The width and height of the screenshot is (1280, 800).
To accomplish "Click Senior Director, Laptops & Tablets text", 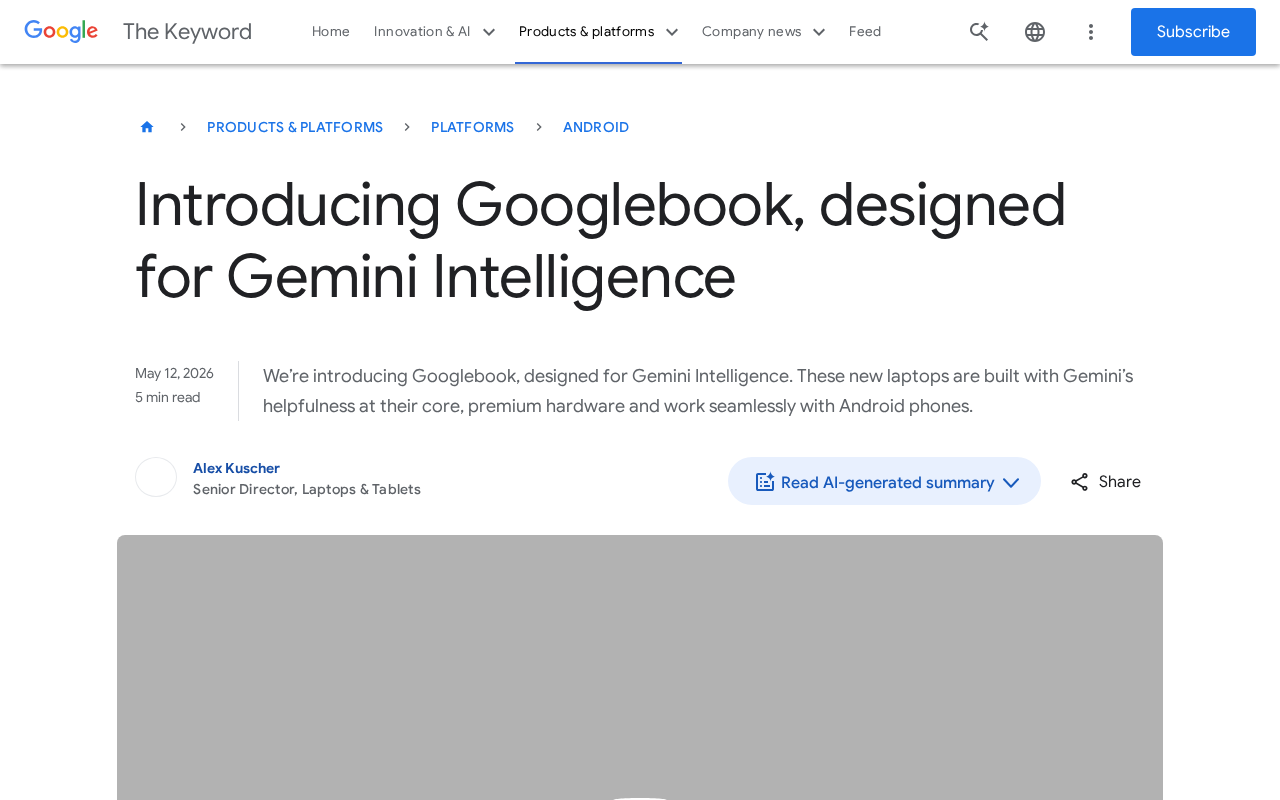I will pos(307,489).
